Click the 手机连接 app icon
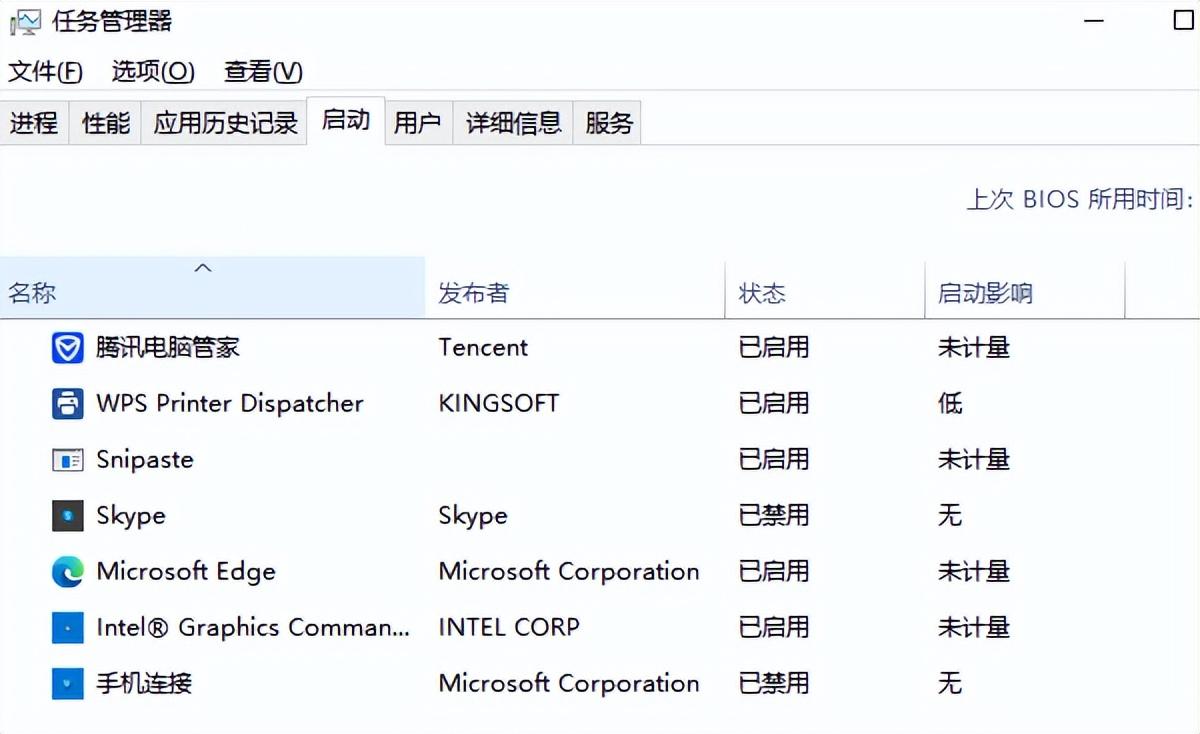 (x=67, y=684)
